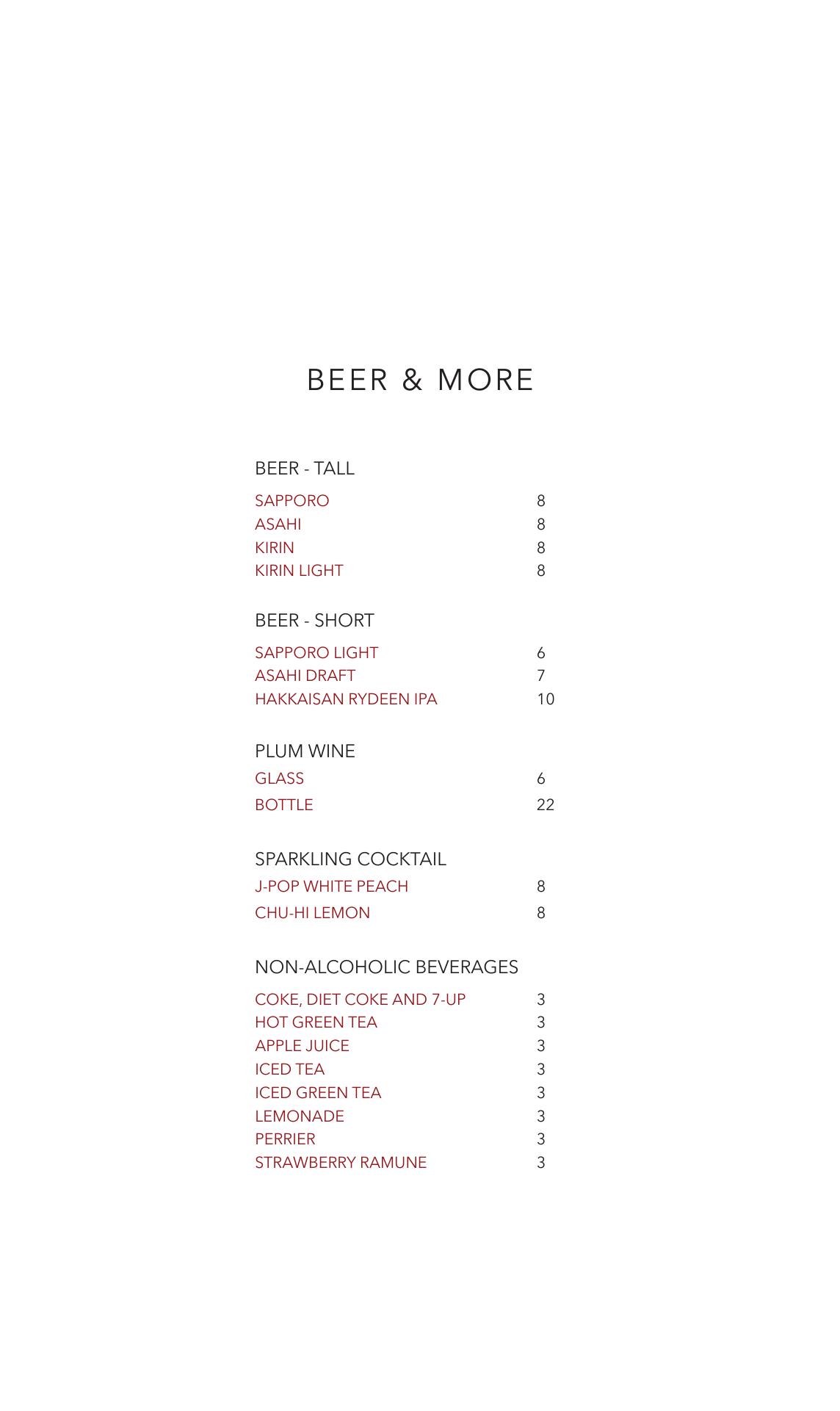Select the PERRIER menu item

[x=285, y=1139]
